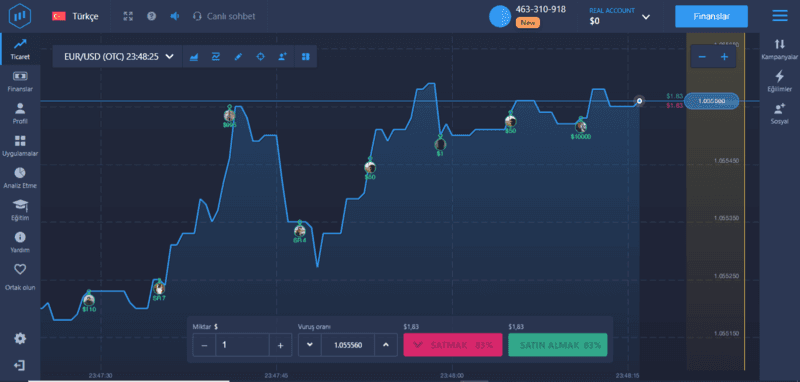Click the current price label 1.055560
800x382 pixels.
pyautogui.click(x=712, y=101)
